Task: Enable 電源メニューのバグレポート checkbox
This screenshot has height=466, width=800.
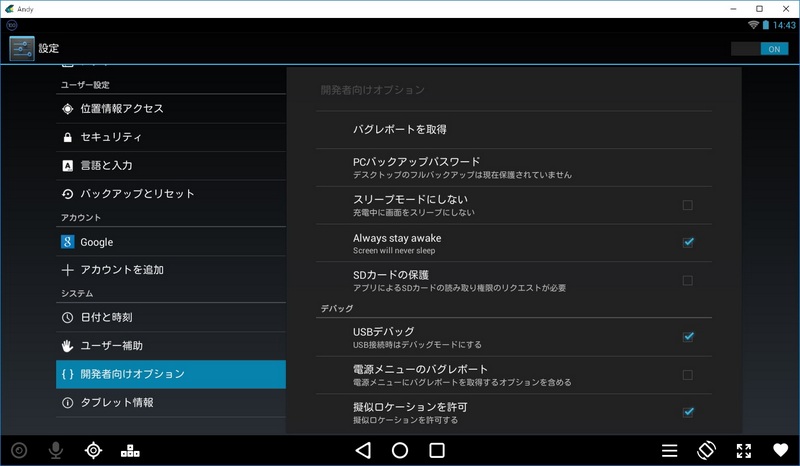Action: click(688, 375)
